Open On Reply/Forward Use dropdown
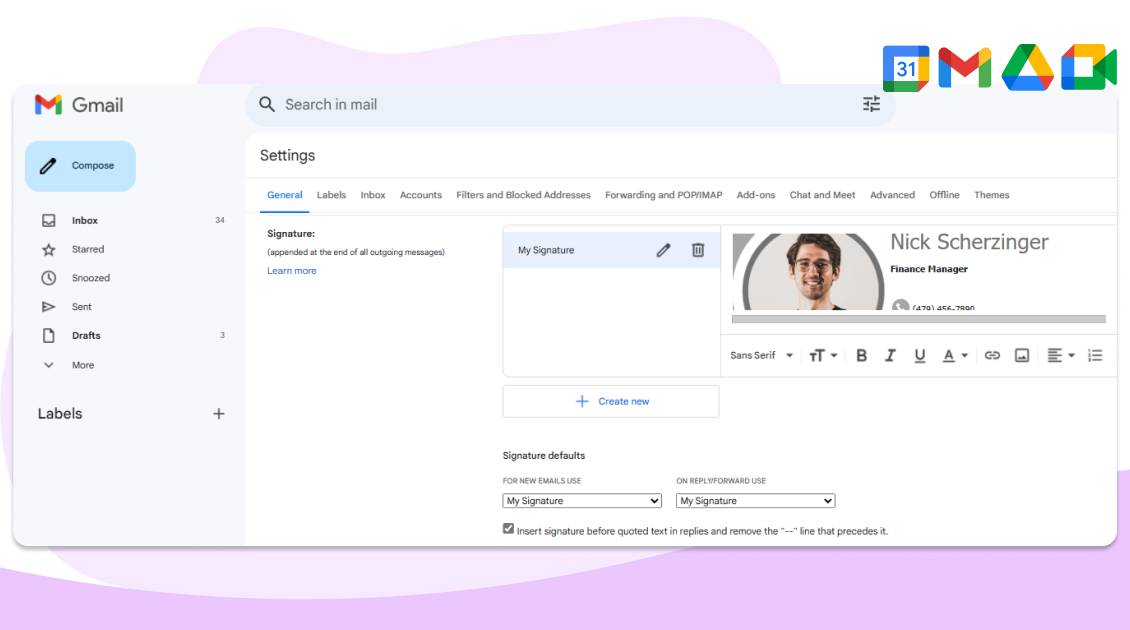This screenshot has height=630, width=1130. tap(755, 501)
